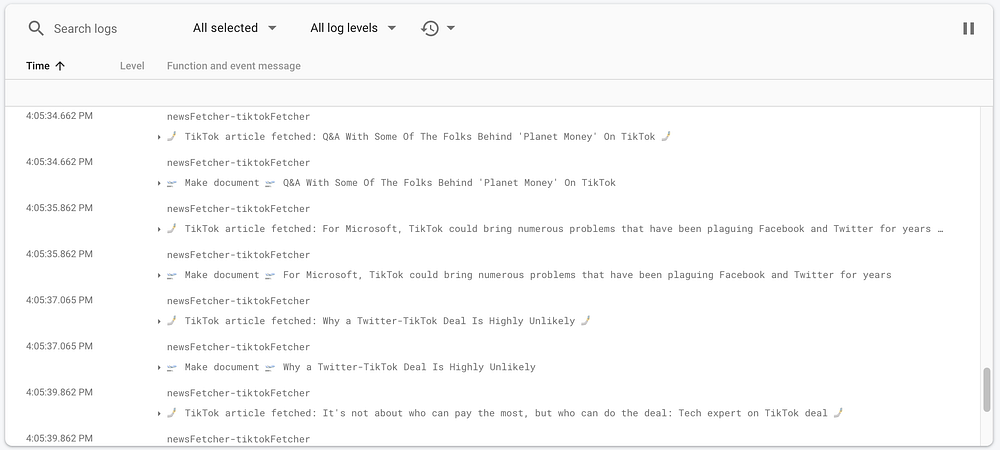The height and width of the screenshot is (450, 1000).
Task: Click 'Why a Twitter-TikTok Deal' fetched message
Action: click(x=380, y=321)
